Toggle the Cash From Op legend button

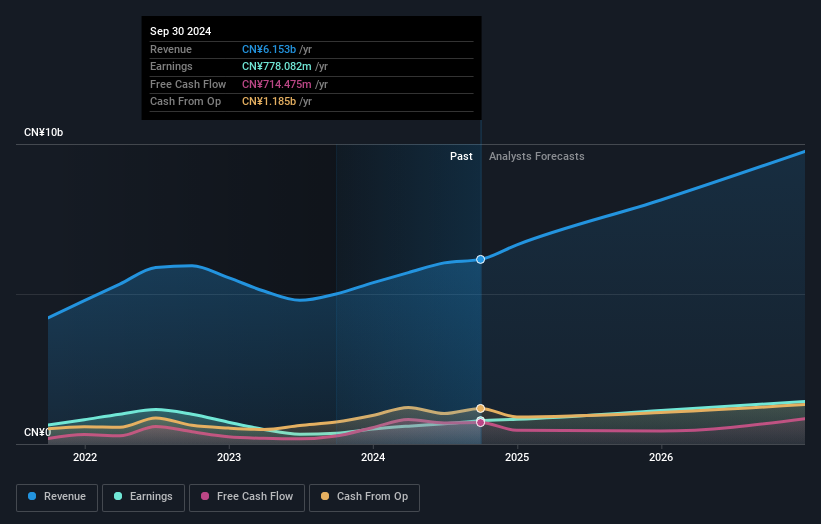(x=364, y=497)
